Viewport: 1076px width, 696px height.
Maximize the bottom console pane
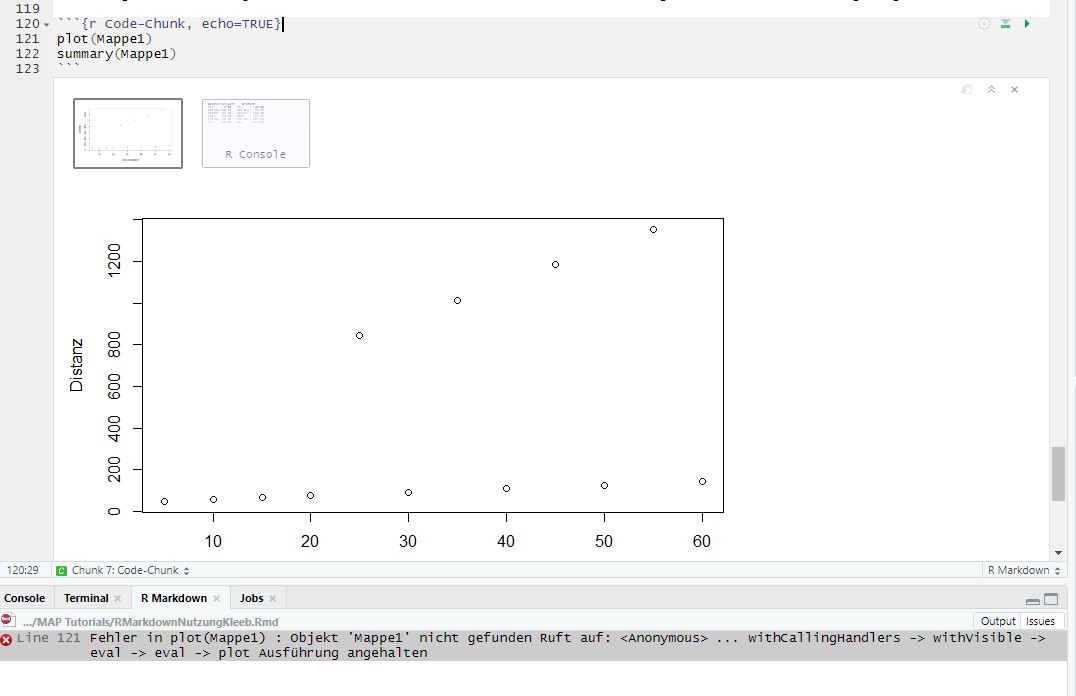tap(1050, 599)
